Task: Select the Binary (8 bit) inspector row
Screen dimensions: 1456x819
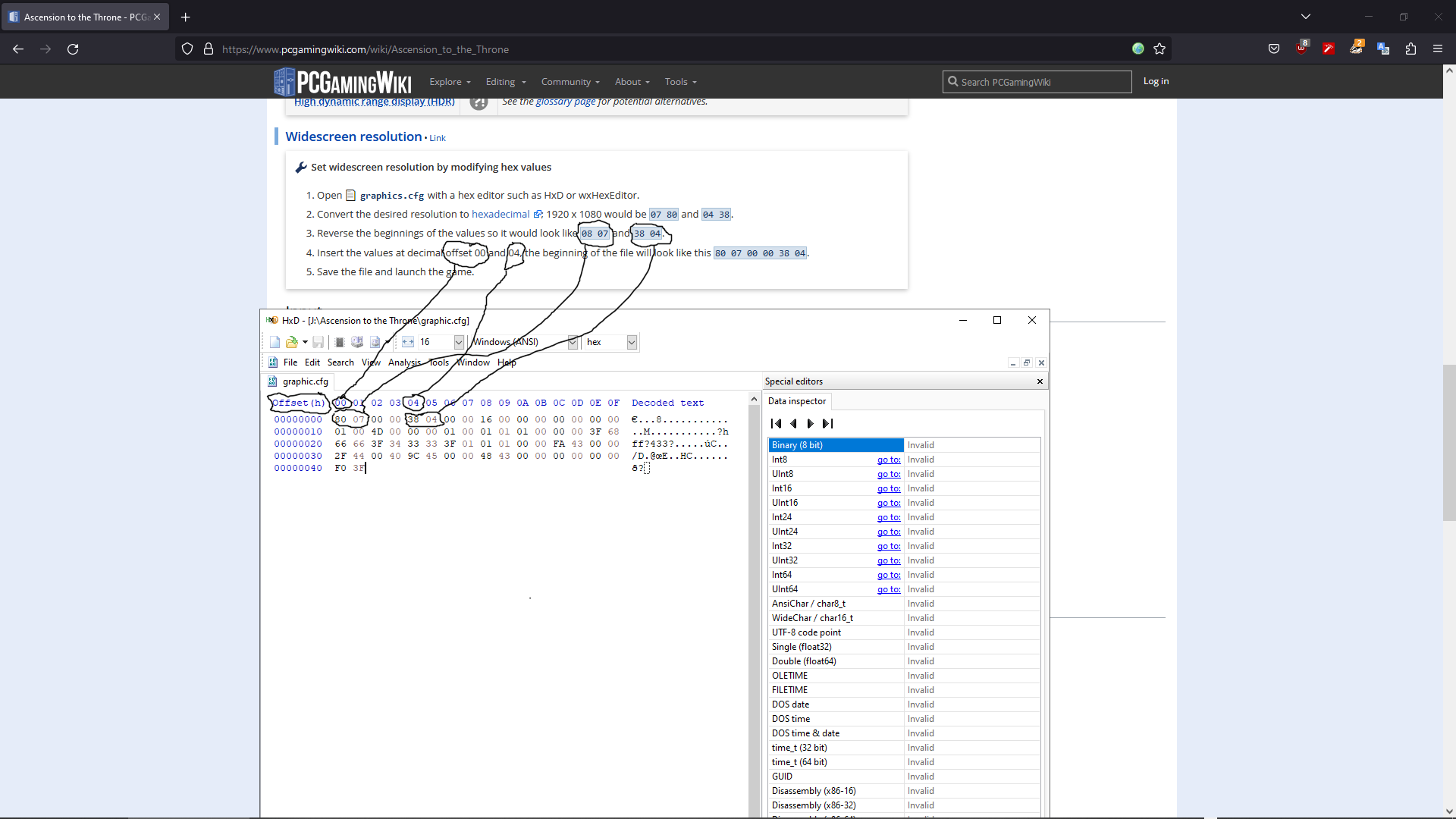Action: (904, 445)
